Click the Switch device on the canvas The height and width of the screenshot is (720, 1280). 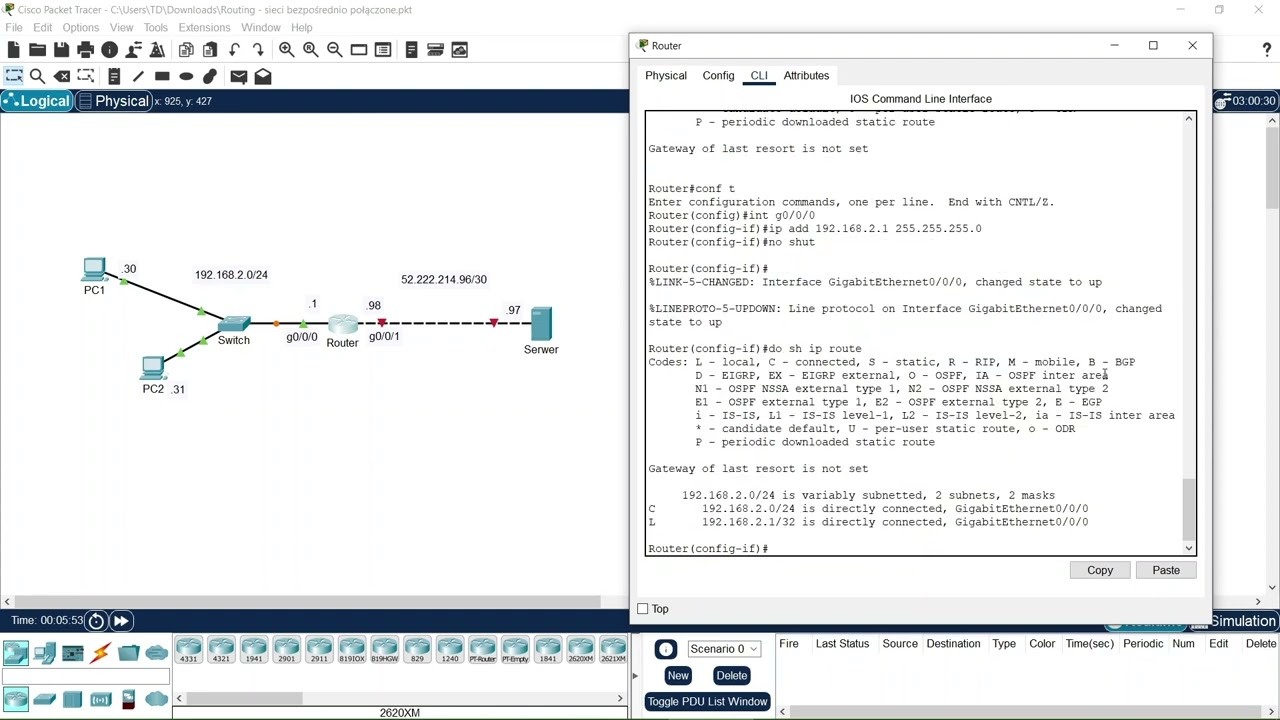click(234, 323)
